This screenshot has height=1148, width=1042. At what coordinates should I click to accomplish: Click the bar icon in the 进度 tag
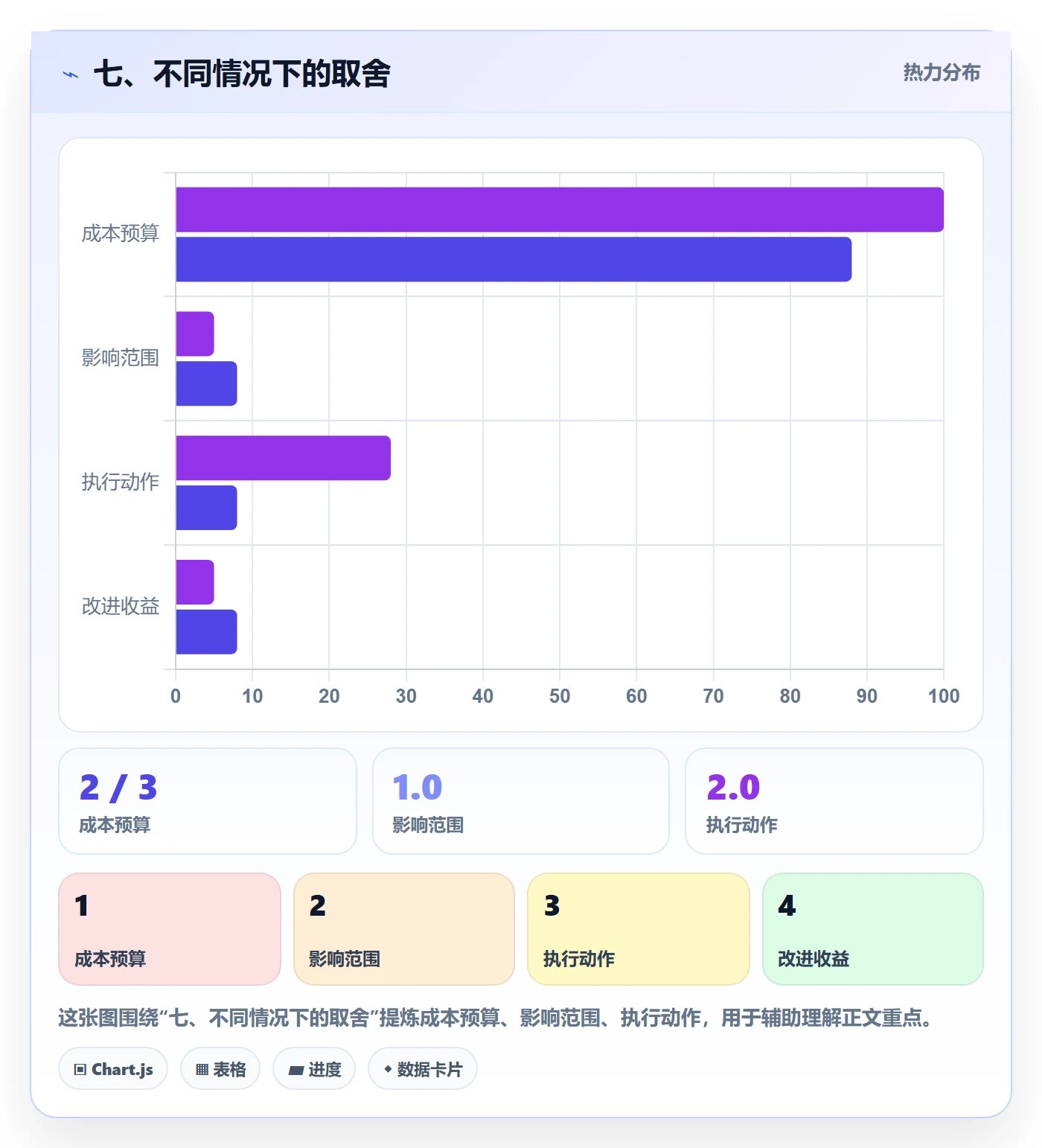296,1070
